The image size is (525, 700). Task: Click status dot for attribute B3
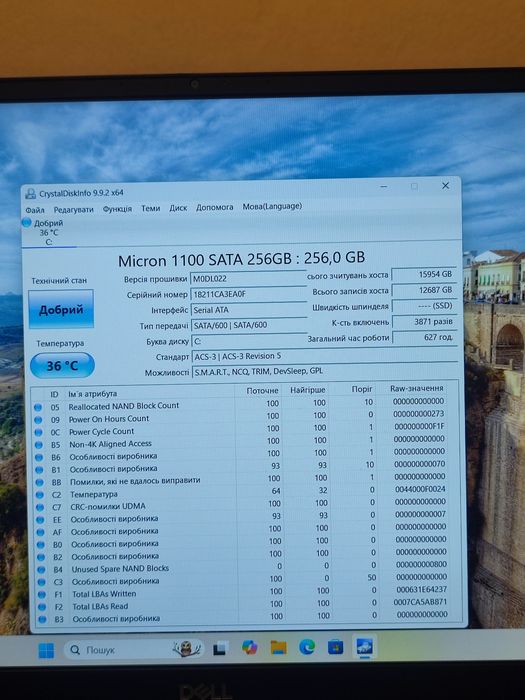(x=42, y=620)
